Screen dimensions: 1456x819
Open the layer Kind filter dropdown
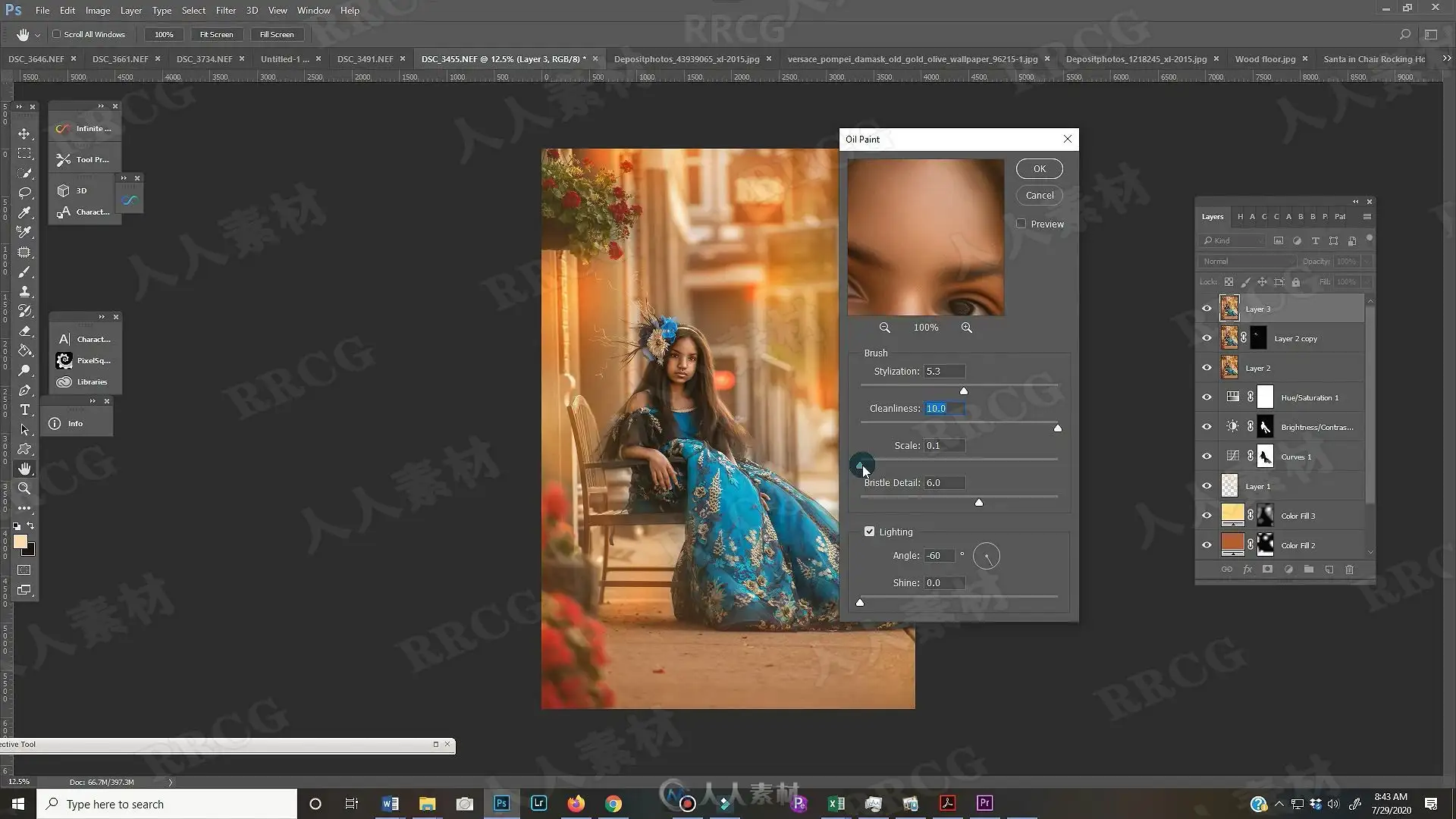(x=1233, y=240)
